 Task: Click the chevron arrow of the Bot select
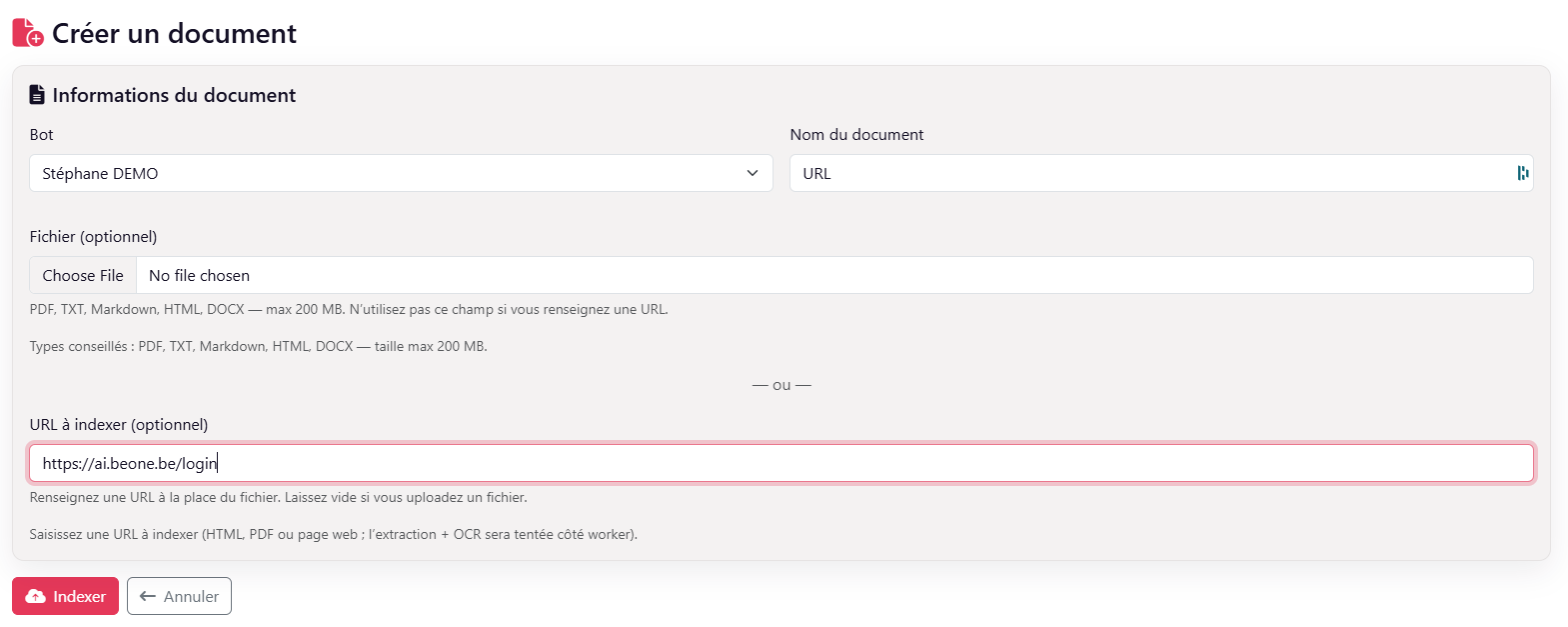point(753,173)
